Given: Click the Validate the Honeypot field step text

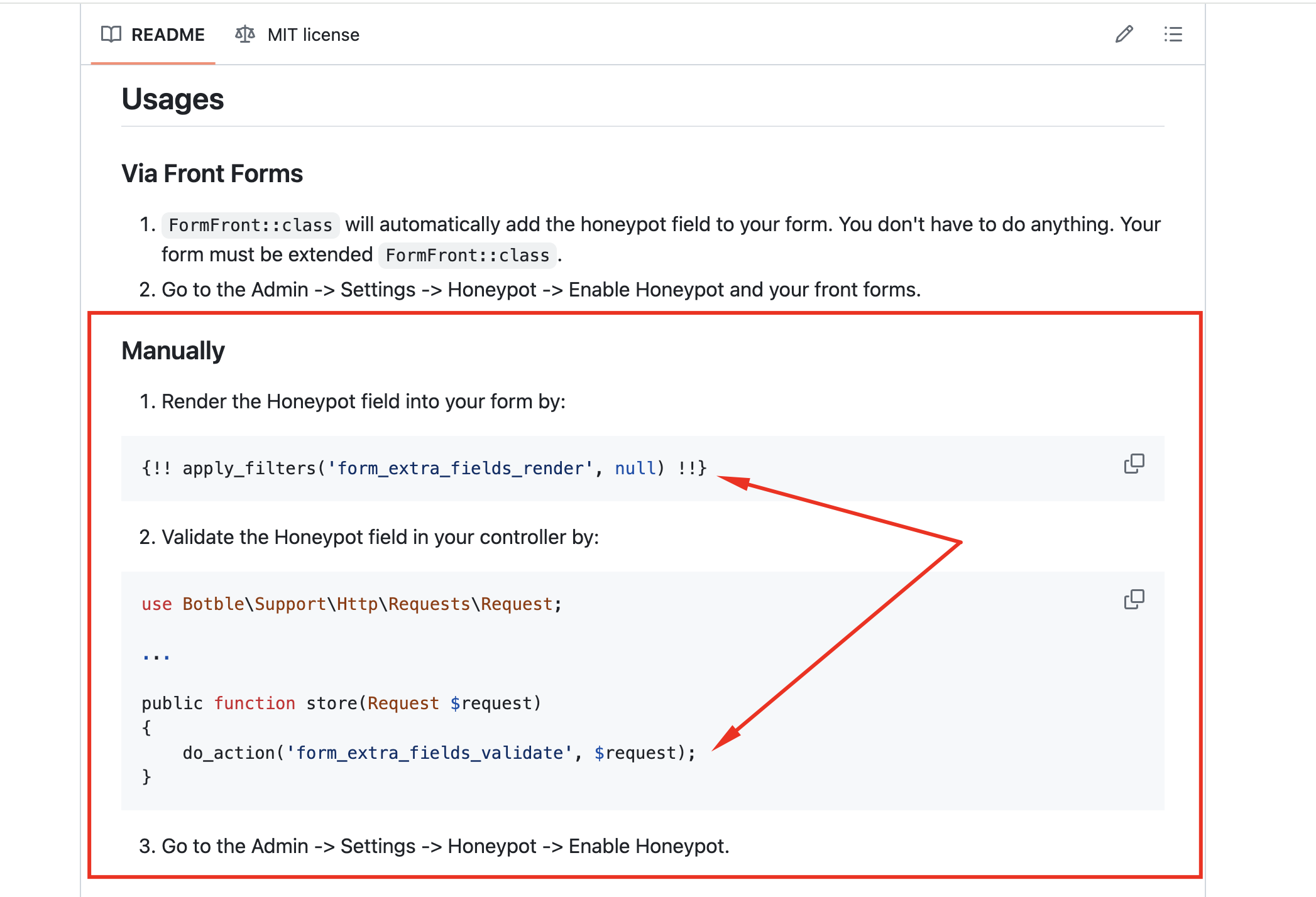Looking at the screenshot, I should (x=380, y=537).
